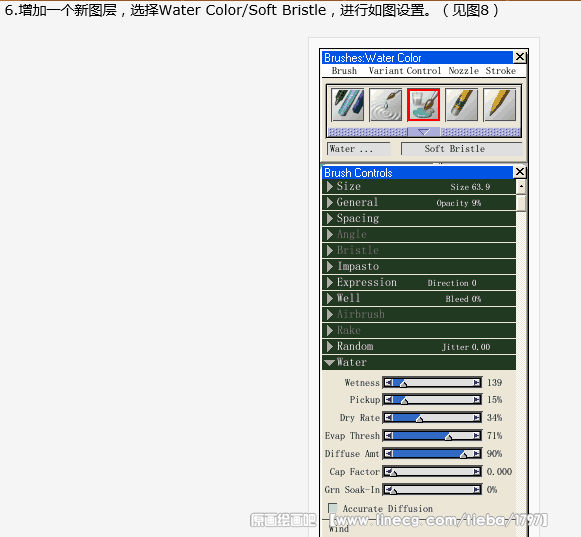Open the Stroke menu

click(x=501, y=71)
